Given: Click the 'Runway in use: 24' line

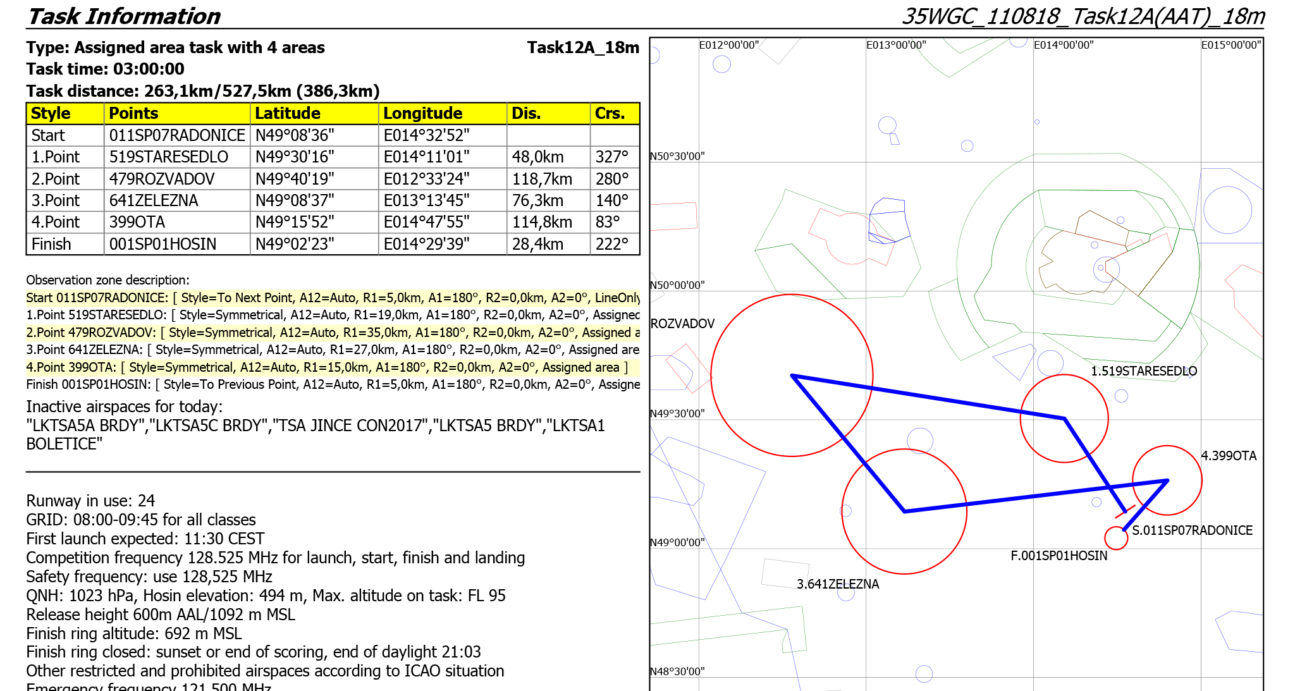Looking at the screenshot, I should pos(90,501).
